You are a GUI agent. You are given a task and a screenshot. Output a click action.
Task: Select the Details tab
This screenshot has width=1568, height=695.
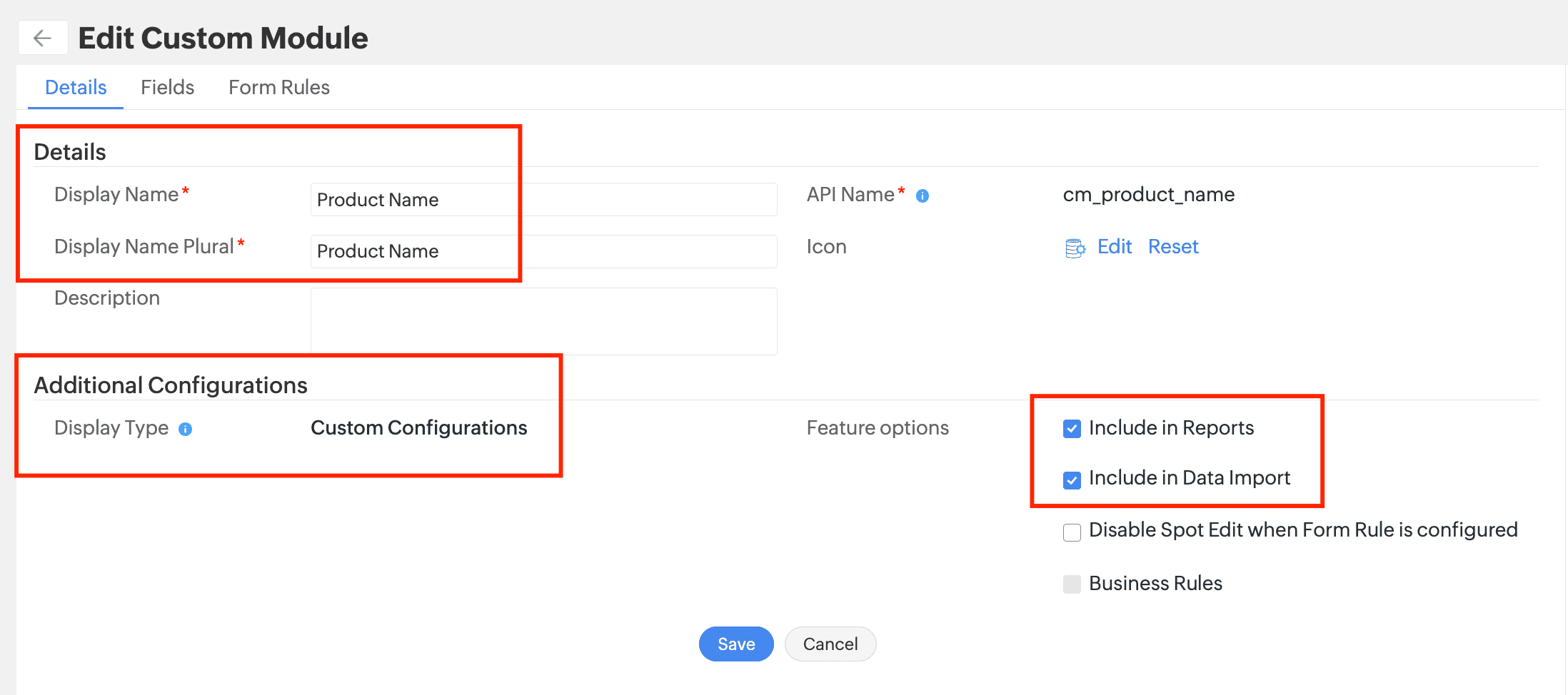pyautogui.click(x=76, y=87)
